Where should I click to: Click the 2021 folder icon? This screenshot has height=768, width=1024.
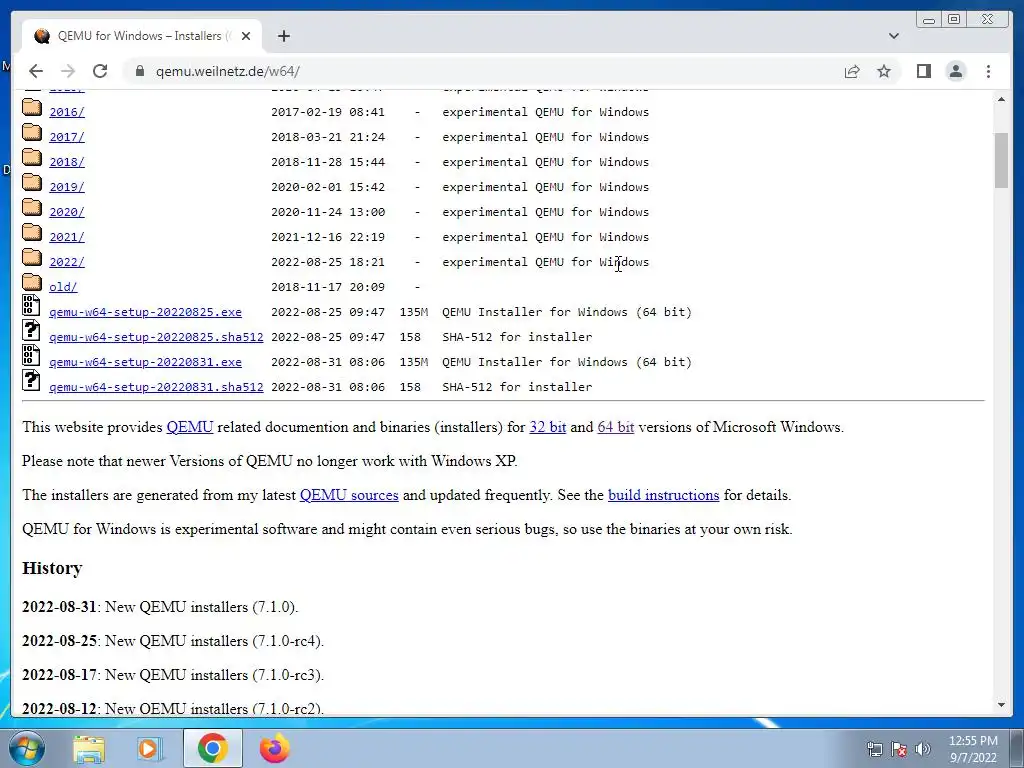click(31, 232)
